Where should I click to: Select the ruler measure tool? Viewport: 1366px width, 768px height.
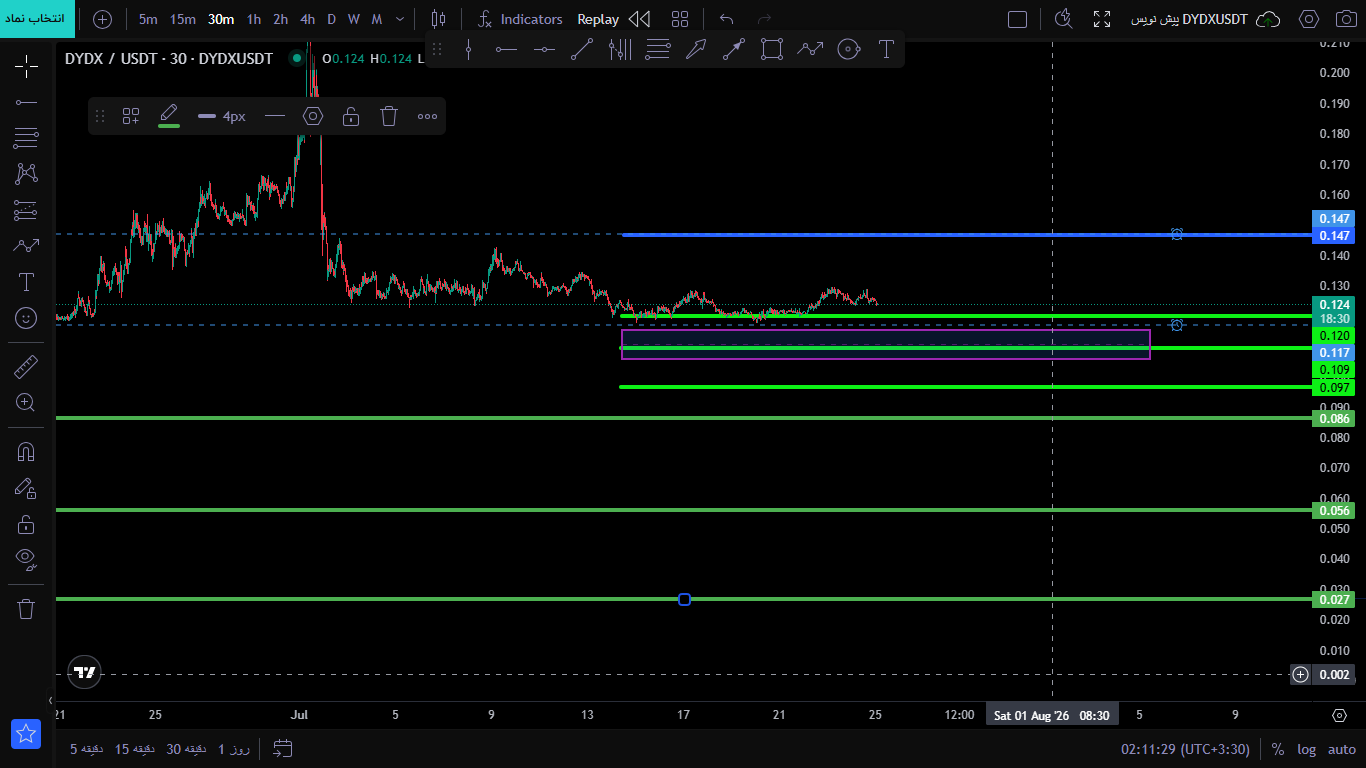point(26,367)
